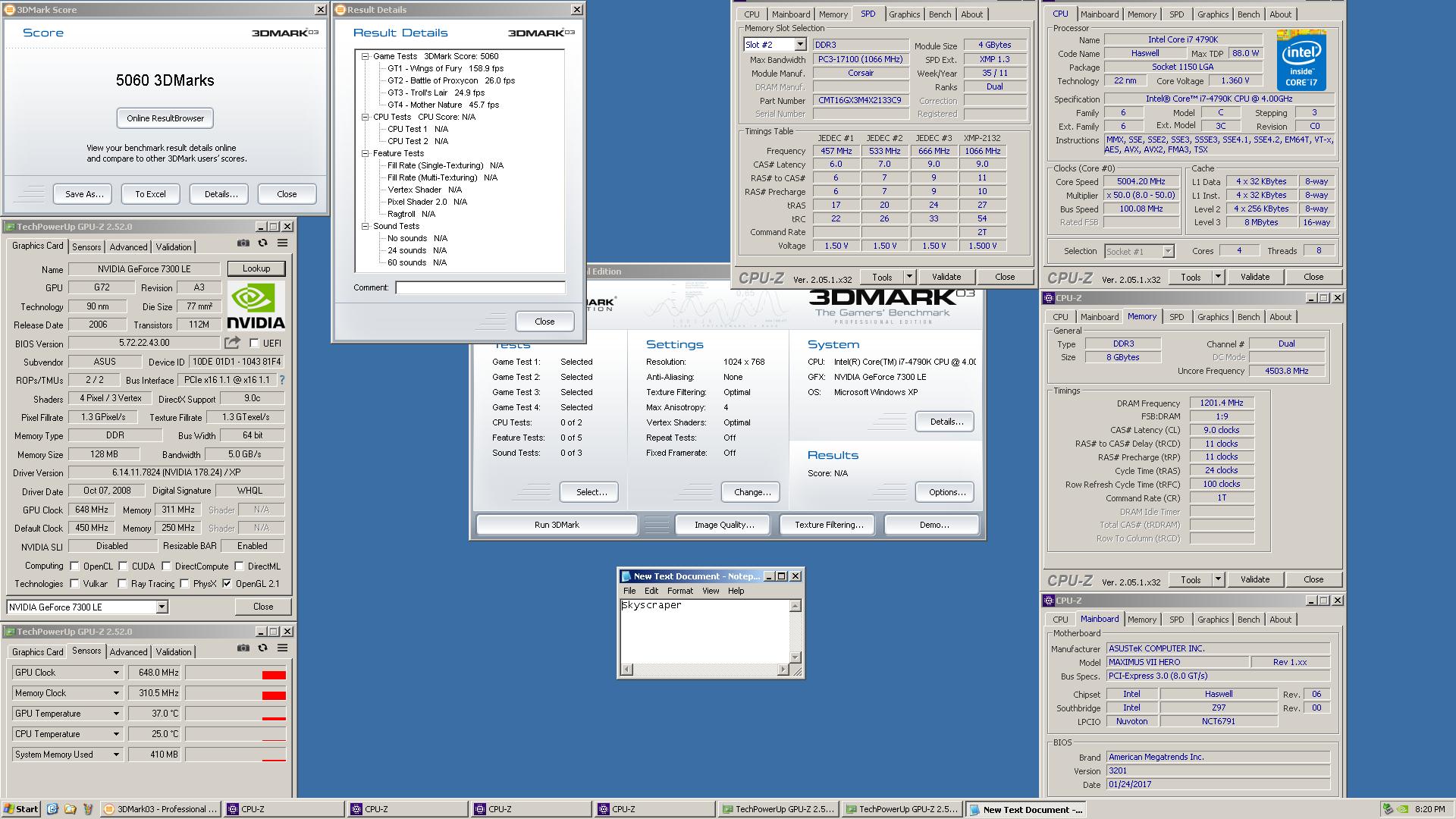
Task: Click the NVIDIA system tray icon
Action: coord(1403,809)
